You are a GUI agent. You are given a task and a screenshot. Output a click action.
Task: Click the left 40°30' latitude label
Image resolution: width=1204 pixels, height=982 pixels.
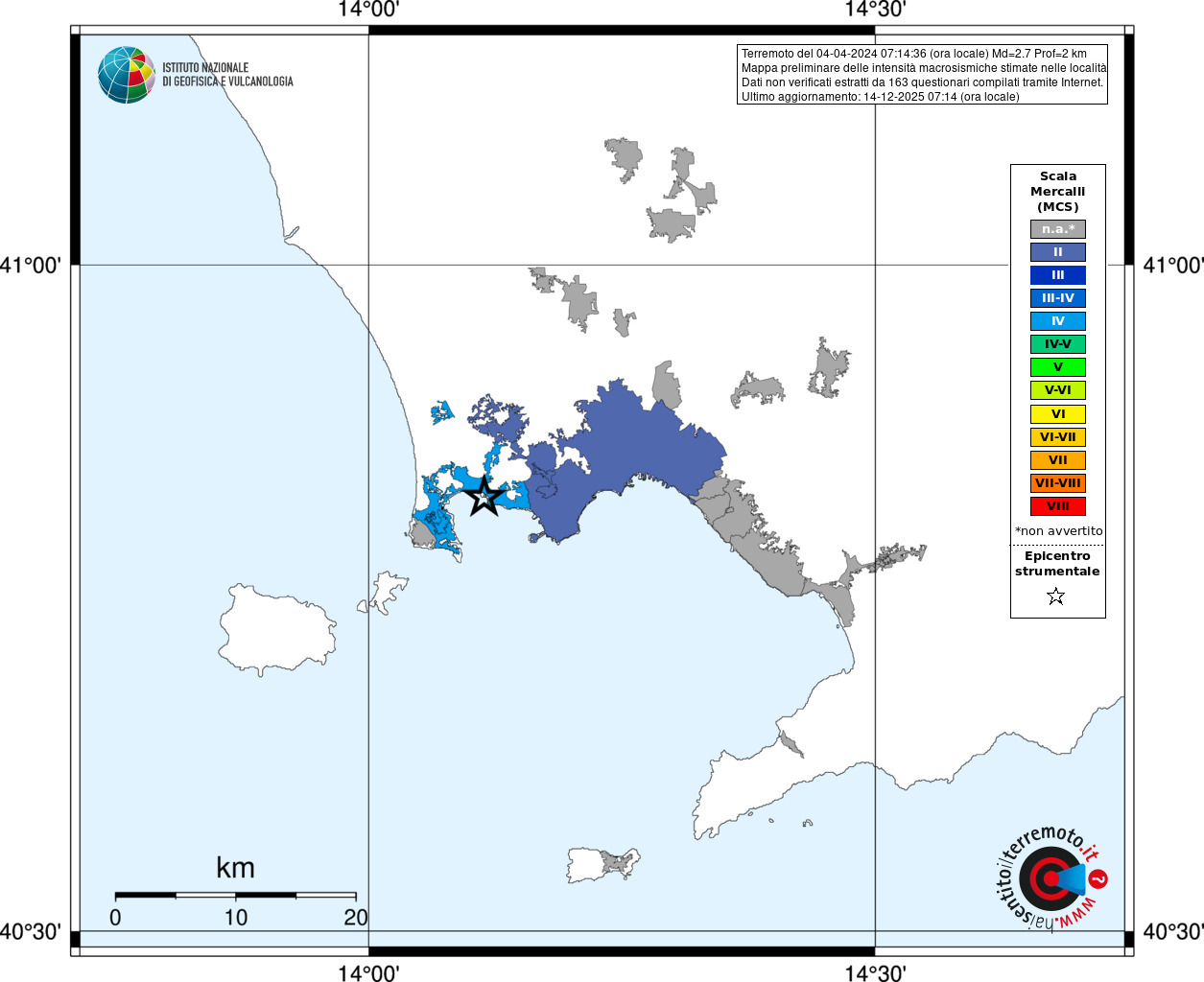(31, 932)
